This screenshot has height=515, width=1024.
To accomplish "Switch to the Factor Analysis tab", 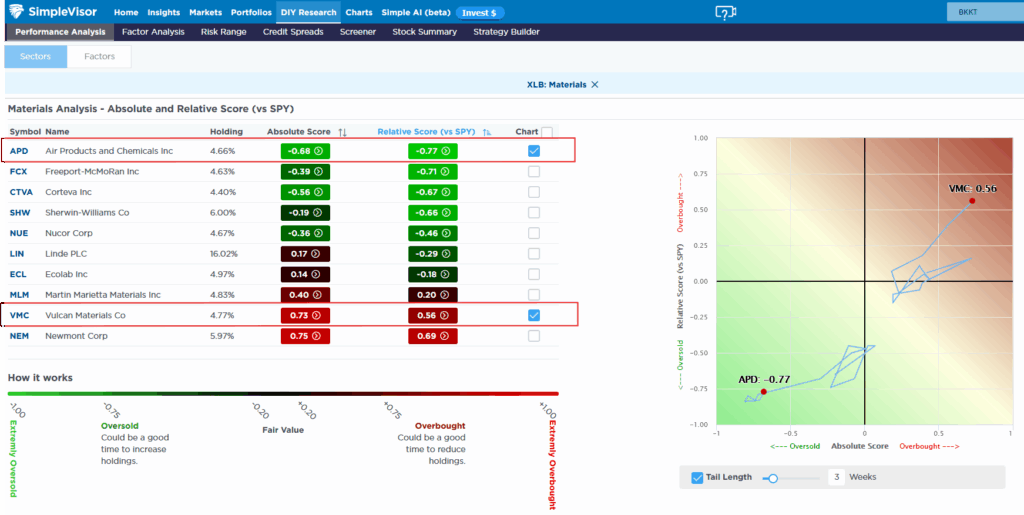I will (x=153, y=32).
